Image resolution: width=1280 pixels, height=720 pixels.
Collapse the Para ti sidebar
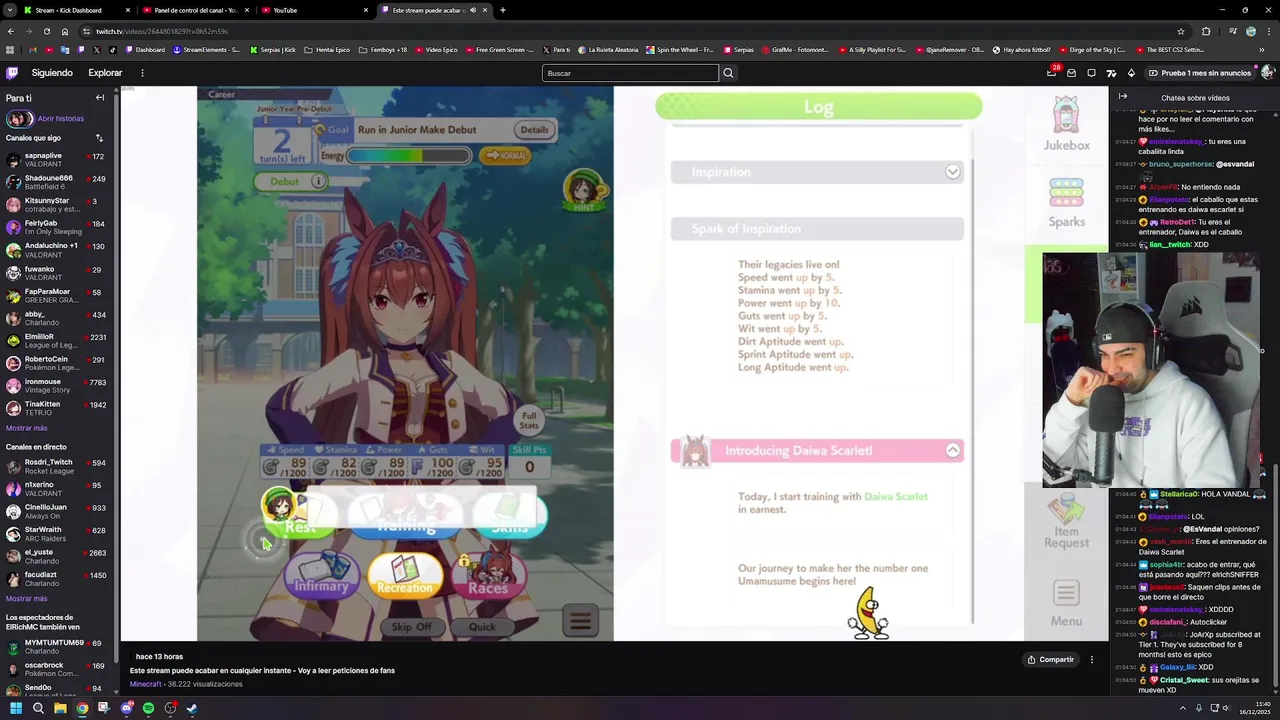point(100,98)
